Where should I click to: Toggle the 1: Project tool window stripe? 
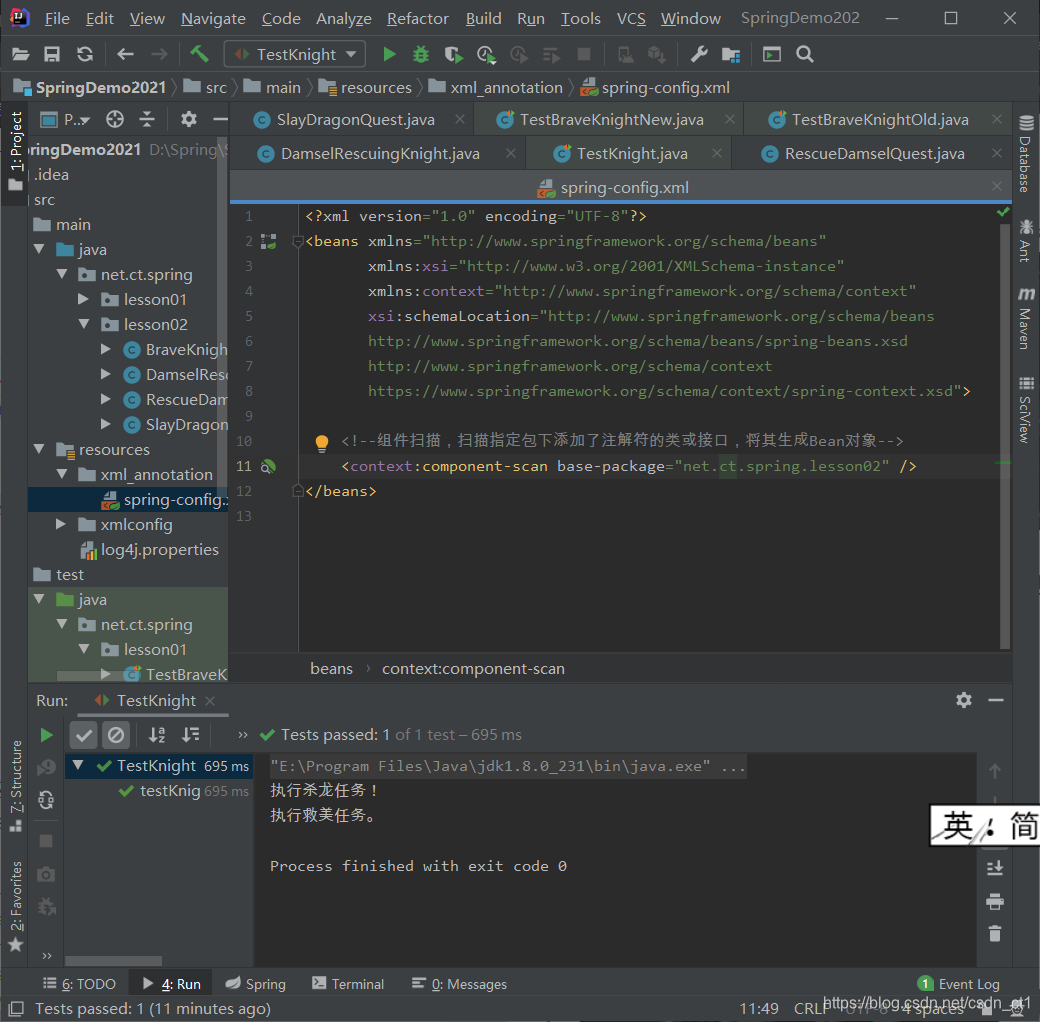(16, 151)
